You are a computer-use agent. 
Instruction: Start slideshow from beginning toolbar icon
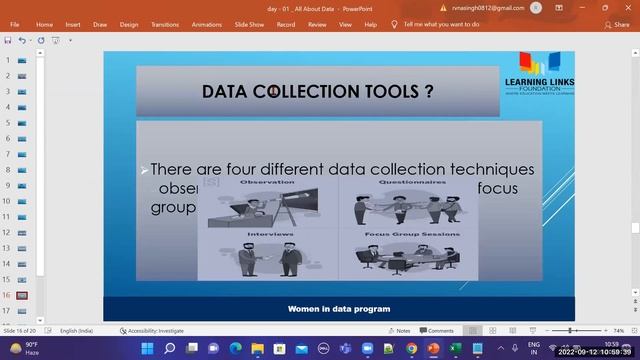click(56, 40)
